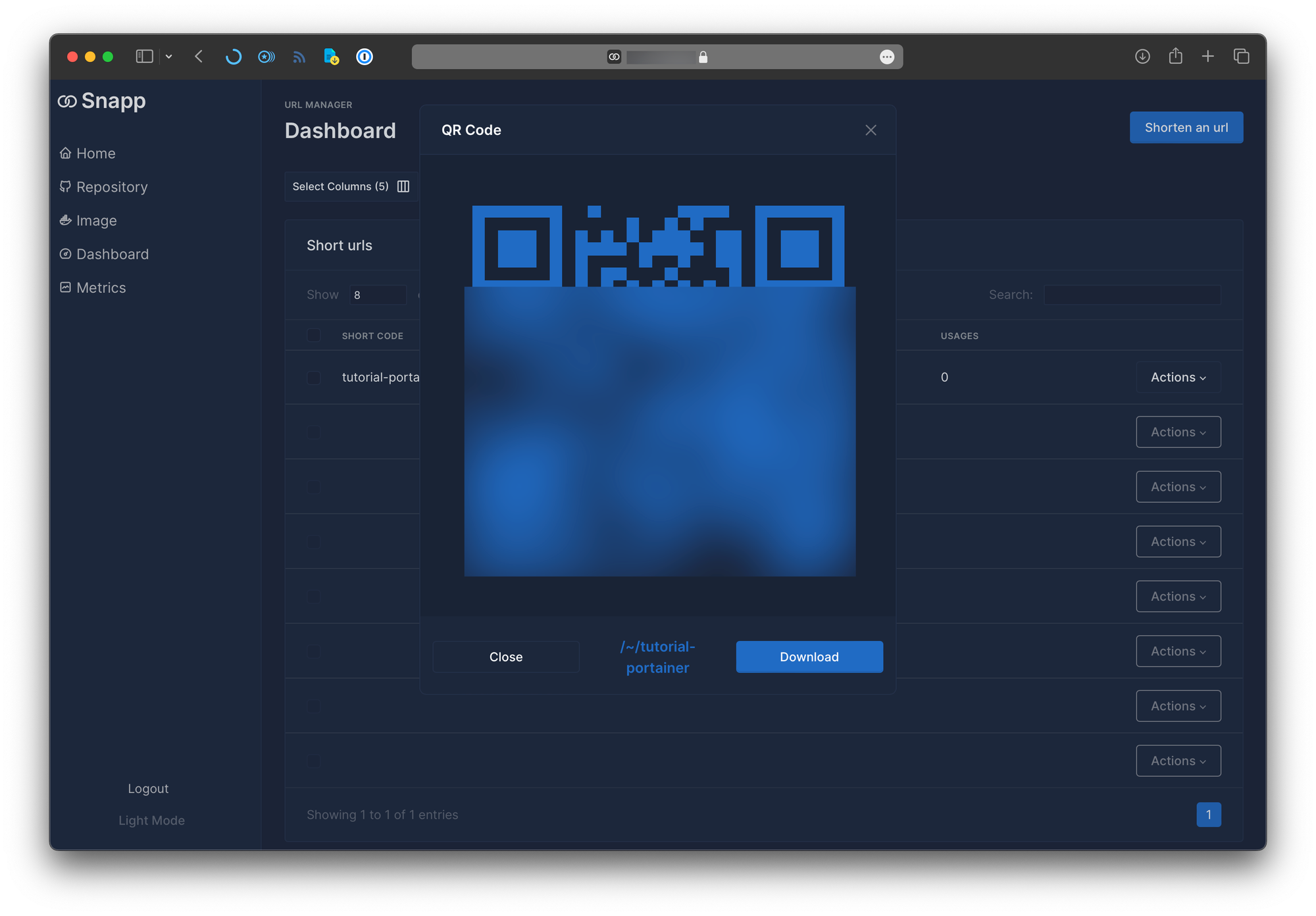Screen dimensions: 1316x916
Task: Click the document download extension icon
Action: (x=332, y=57)
